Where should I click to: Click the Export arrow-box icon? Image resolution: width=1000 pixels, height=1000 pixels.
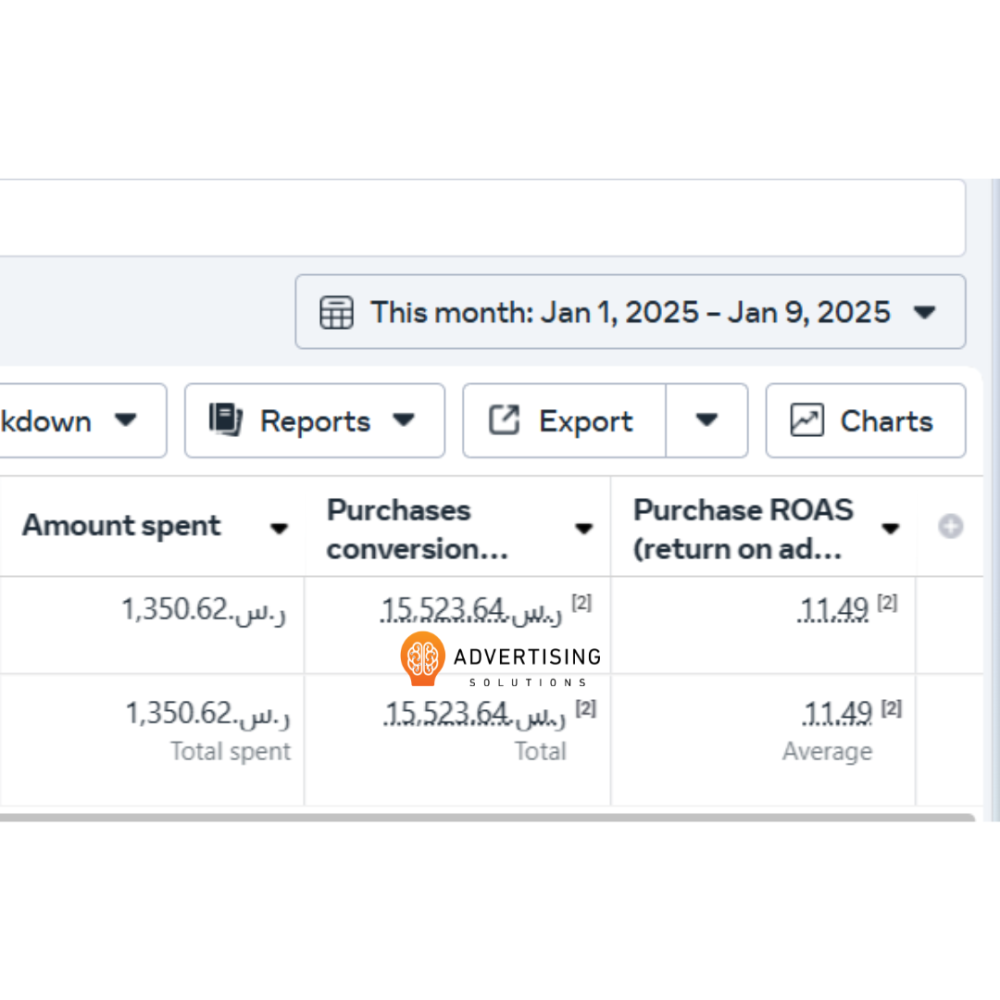click(504, 421)
